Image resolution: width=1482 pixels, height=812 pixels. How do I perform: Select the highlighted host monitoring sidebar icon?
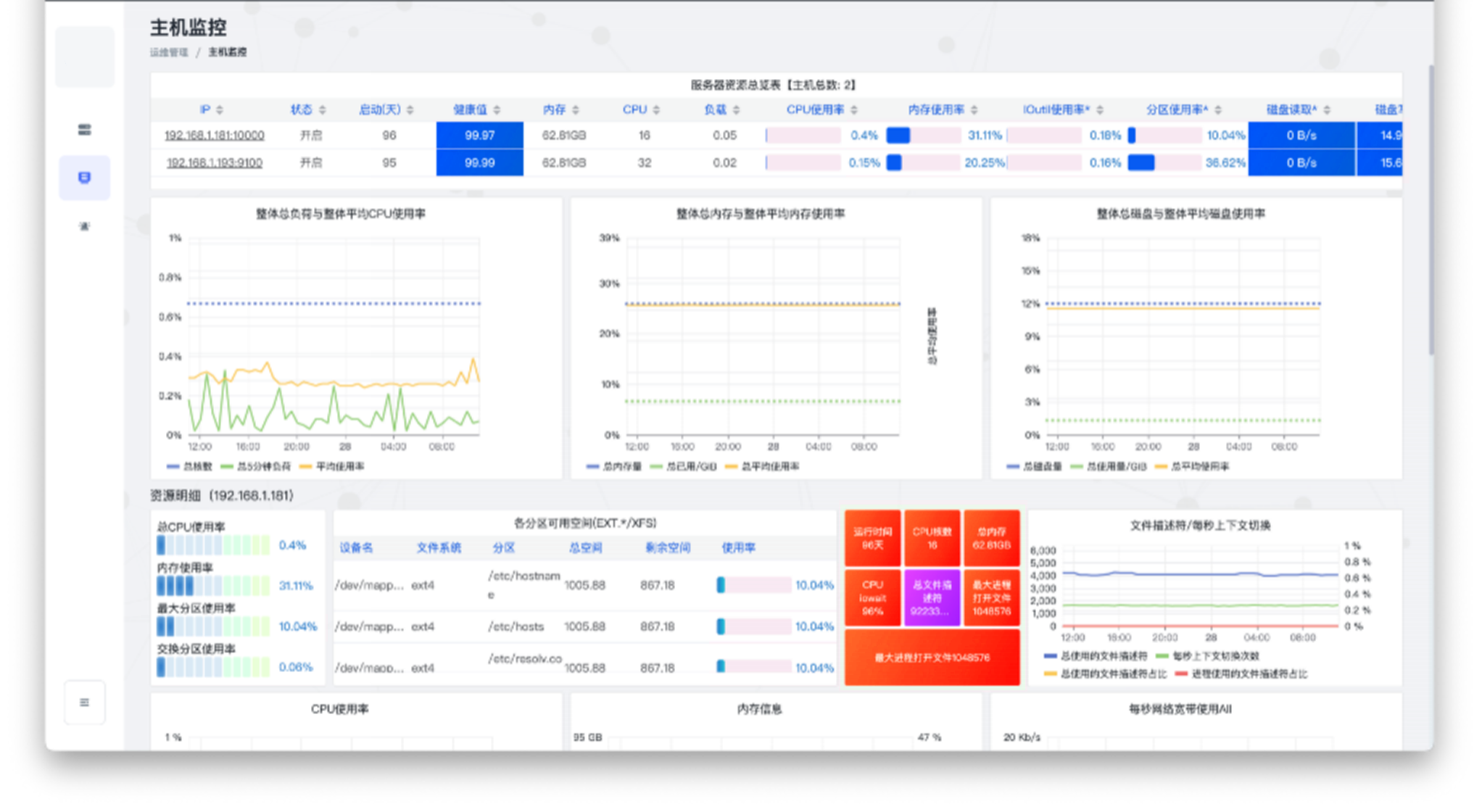84,178
